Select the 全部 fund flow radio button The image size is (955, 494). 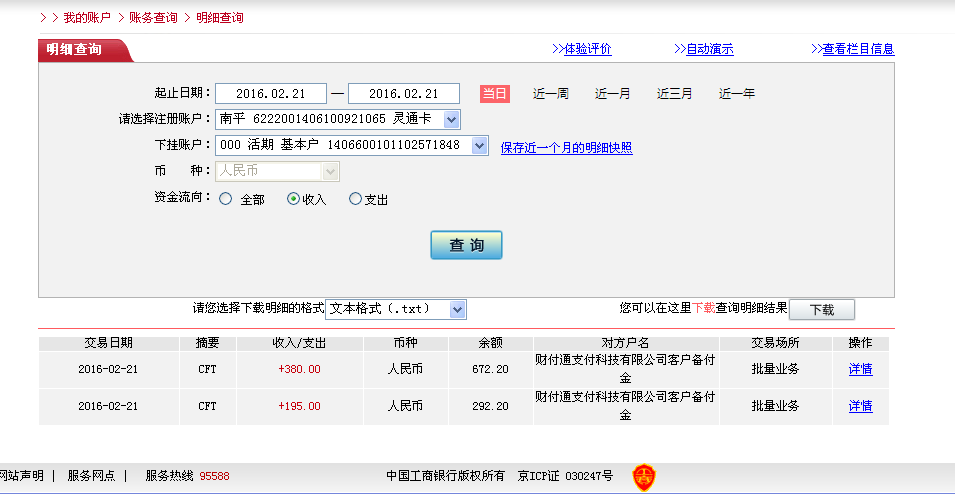tap(225, 199)
